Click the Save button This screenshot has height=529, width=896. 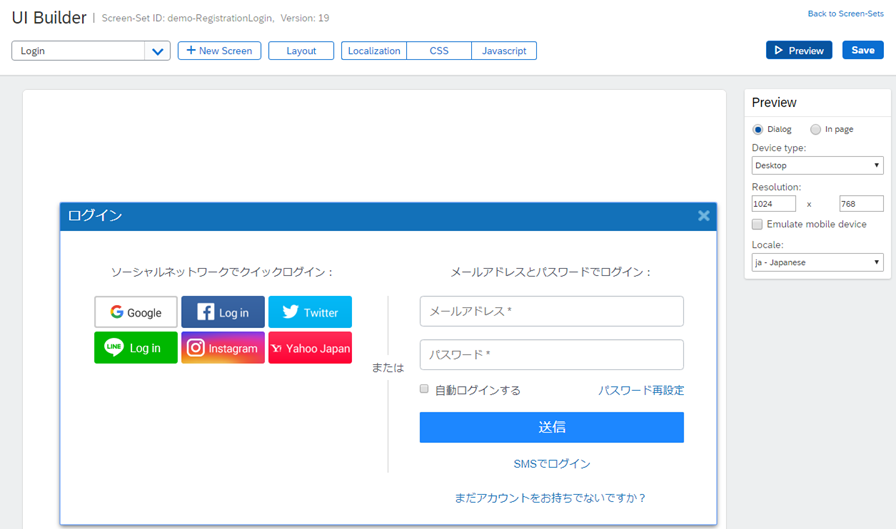(863, 50)
